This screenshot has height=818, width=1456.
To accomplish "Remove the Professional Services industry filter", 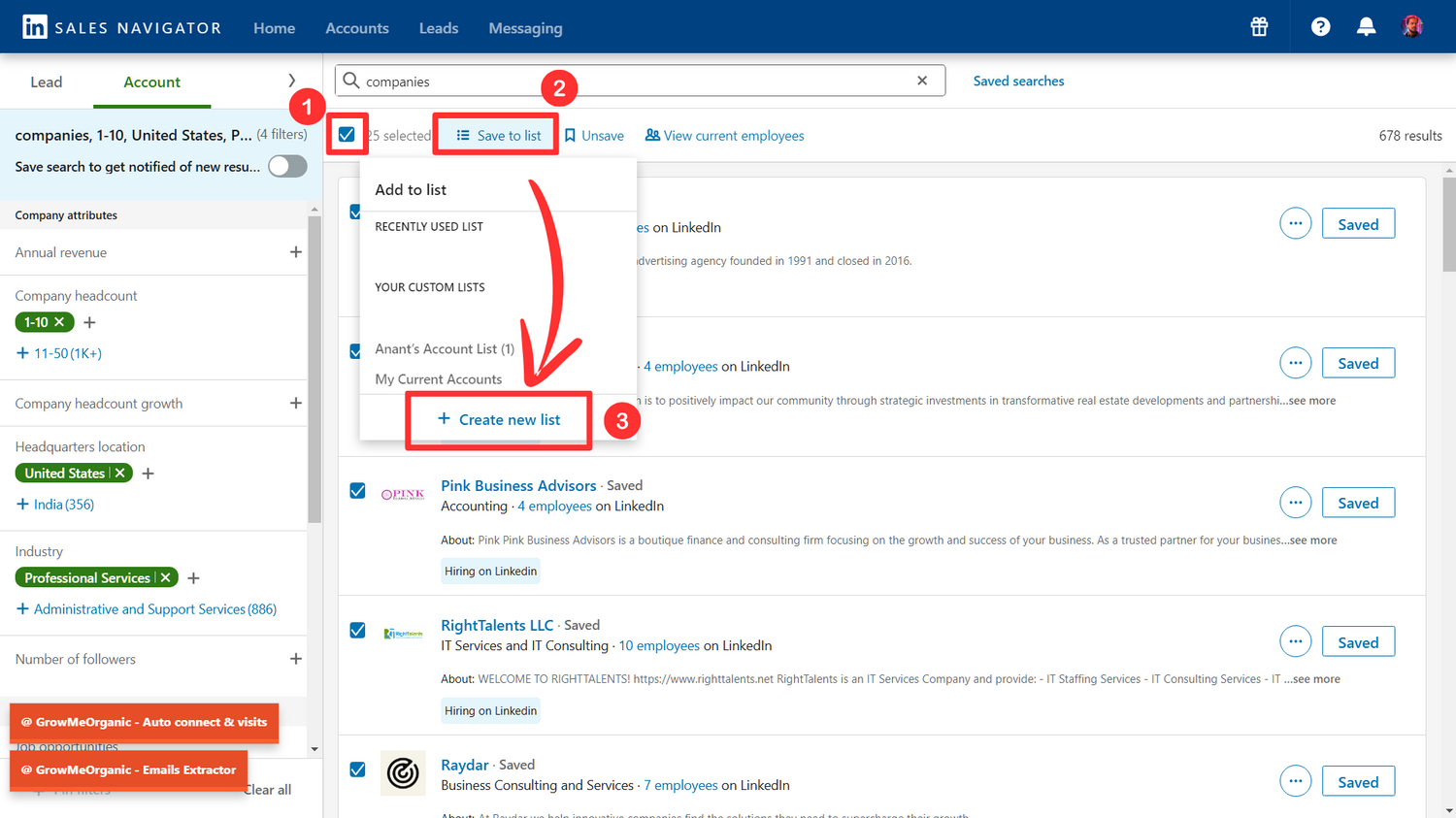I will (x=166, y=578).
